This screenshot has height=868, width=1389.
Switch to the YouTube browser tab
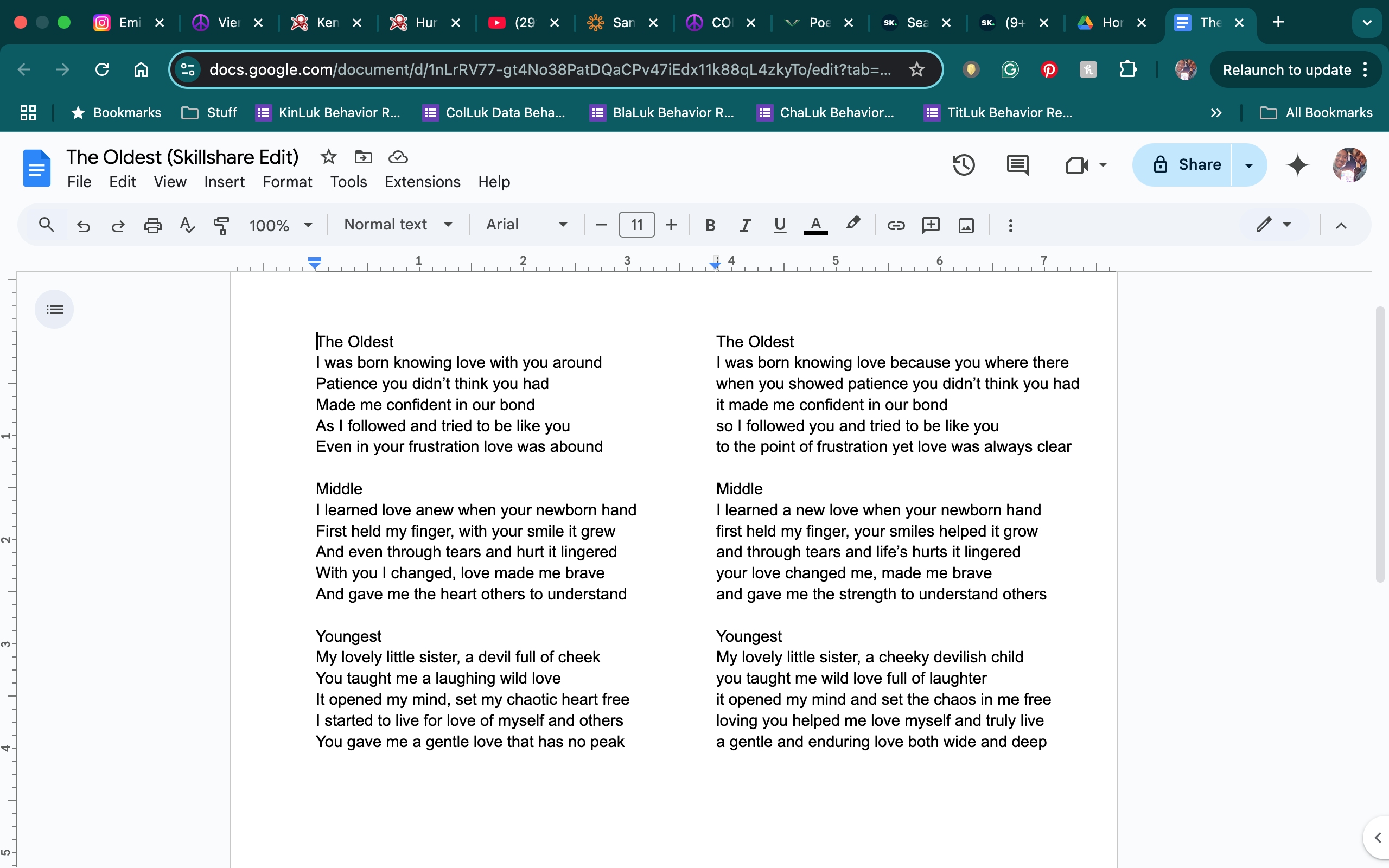pyautogui.click(x=524, y=23)
